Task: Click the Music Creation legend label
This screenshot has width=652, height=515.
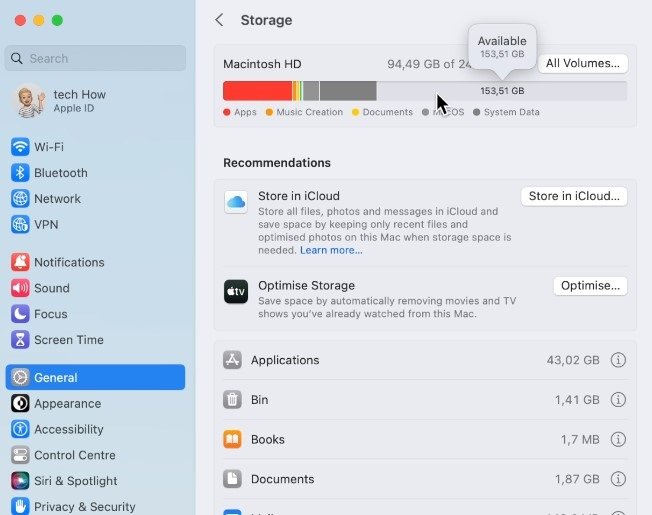Action: coord(309,112)
